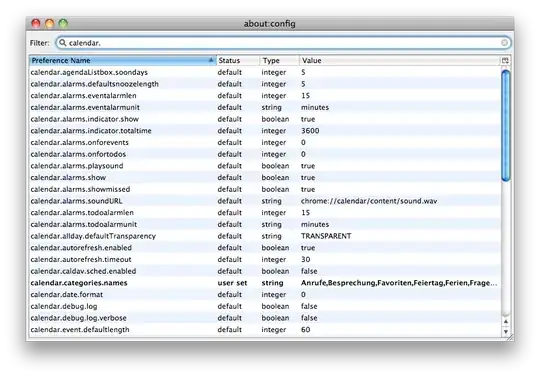Viewport: 540px width, 377px height.
Task: Click integer type of date.format row
Action: [x=274, y=295]
